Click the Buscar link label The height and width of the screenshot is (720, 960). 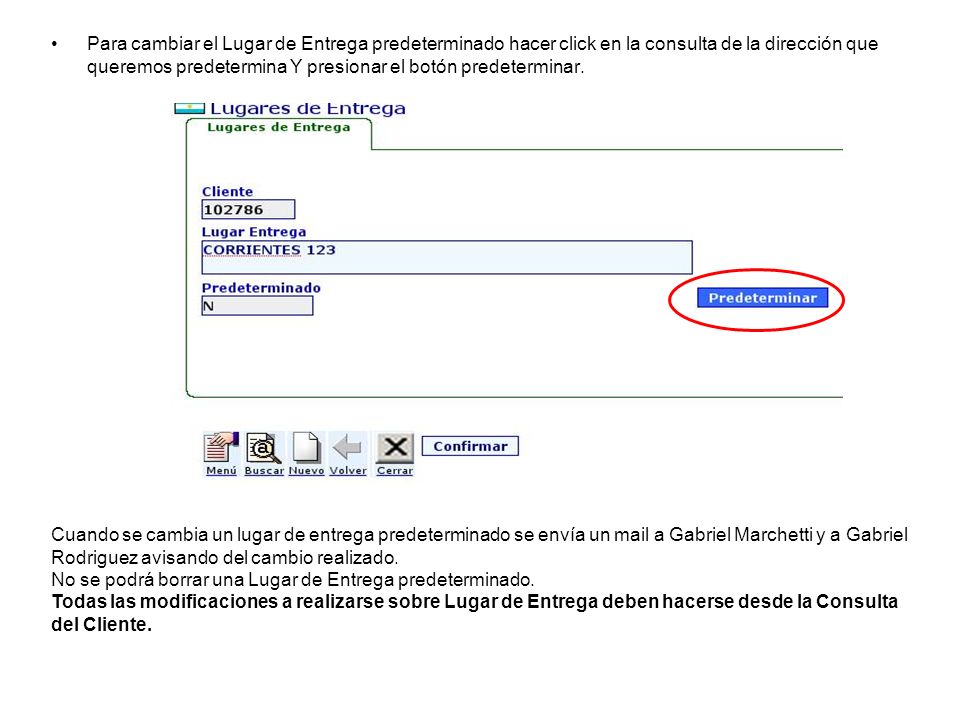[264, 471]
